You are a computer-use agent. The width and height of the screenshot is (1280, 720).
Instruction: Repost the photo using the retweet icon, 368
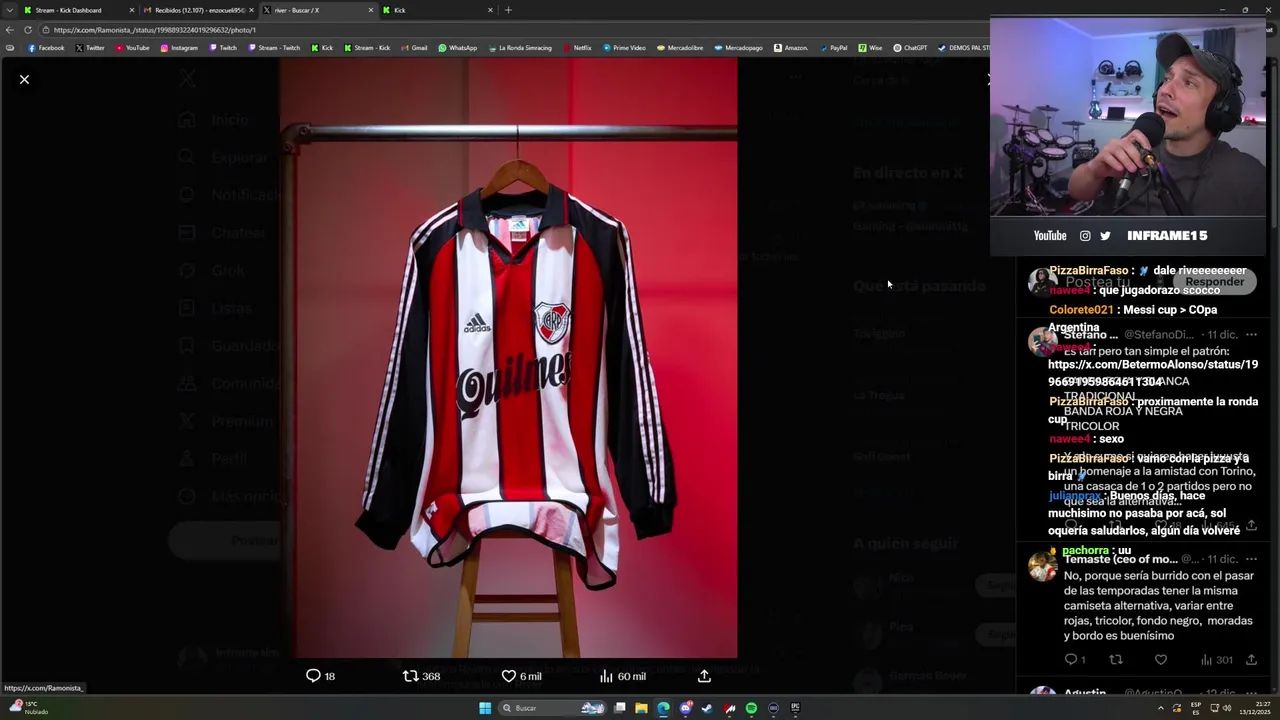click(x=421, y=676)
